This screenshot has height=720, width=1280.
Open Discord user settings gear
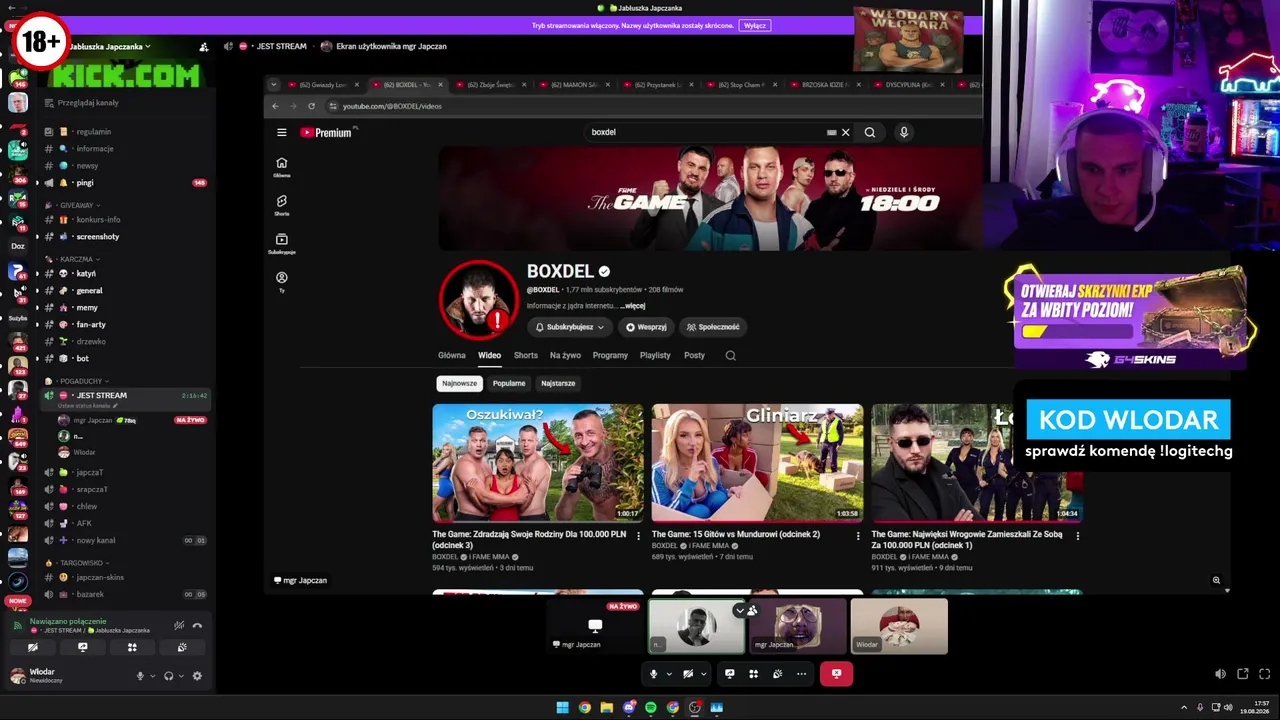tap(197, 676)
